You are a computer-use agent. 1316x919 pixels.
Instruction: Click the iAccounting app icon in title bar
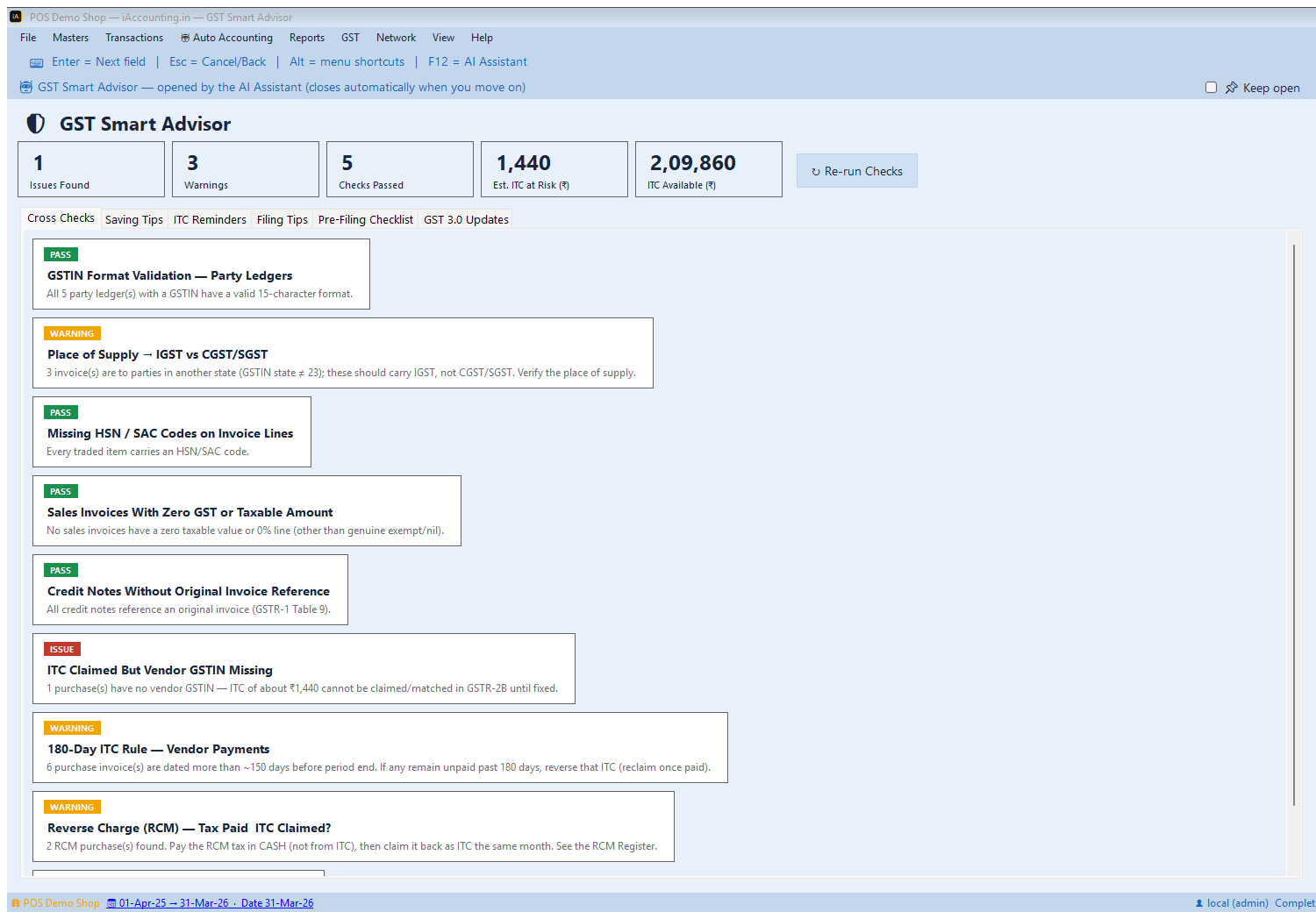tap(15, 17)
